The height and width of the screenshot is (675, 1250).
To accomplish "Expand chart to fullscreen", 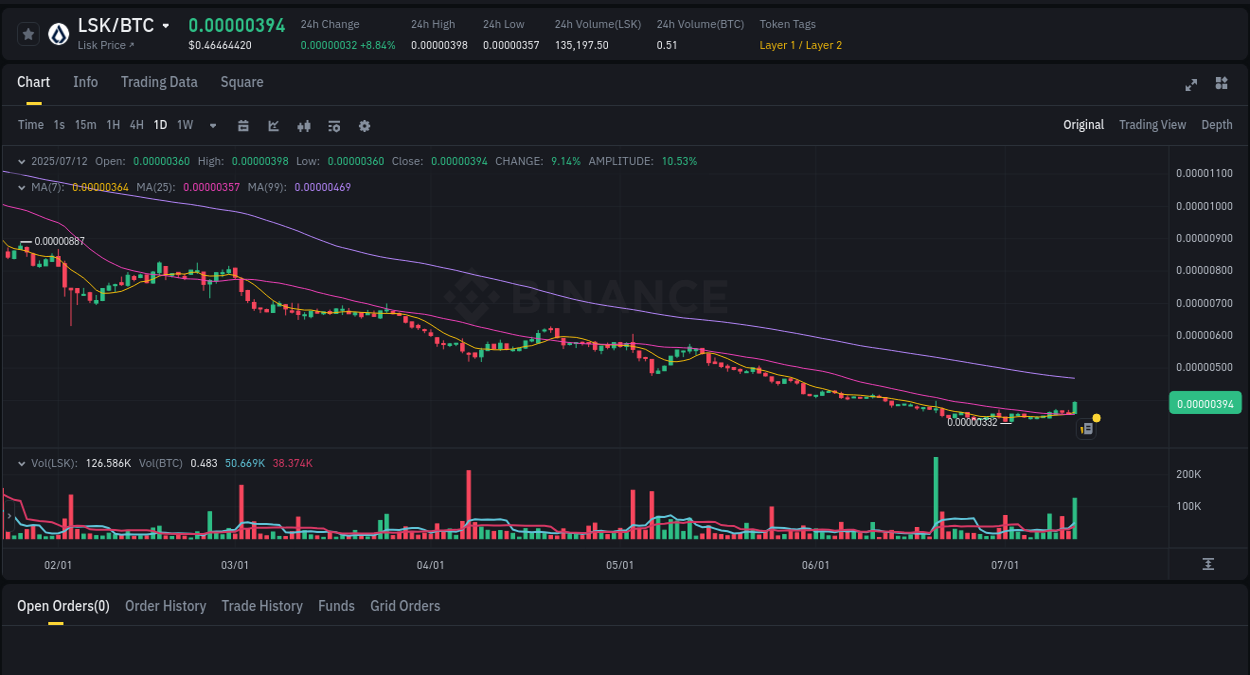I will (1190, 84).
